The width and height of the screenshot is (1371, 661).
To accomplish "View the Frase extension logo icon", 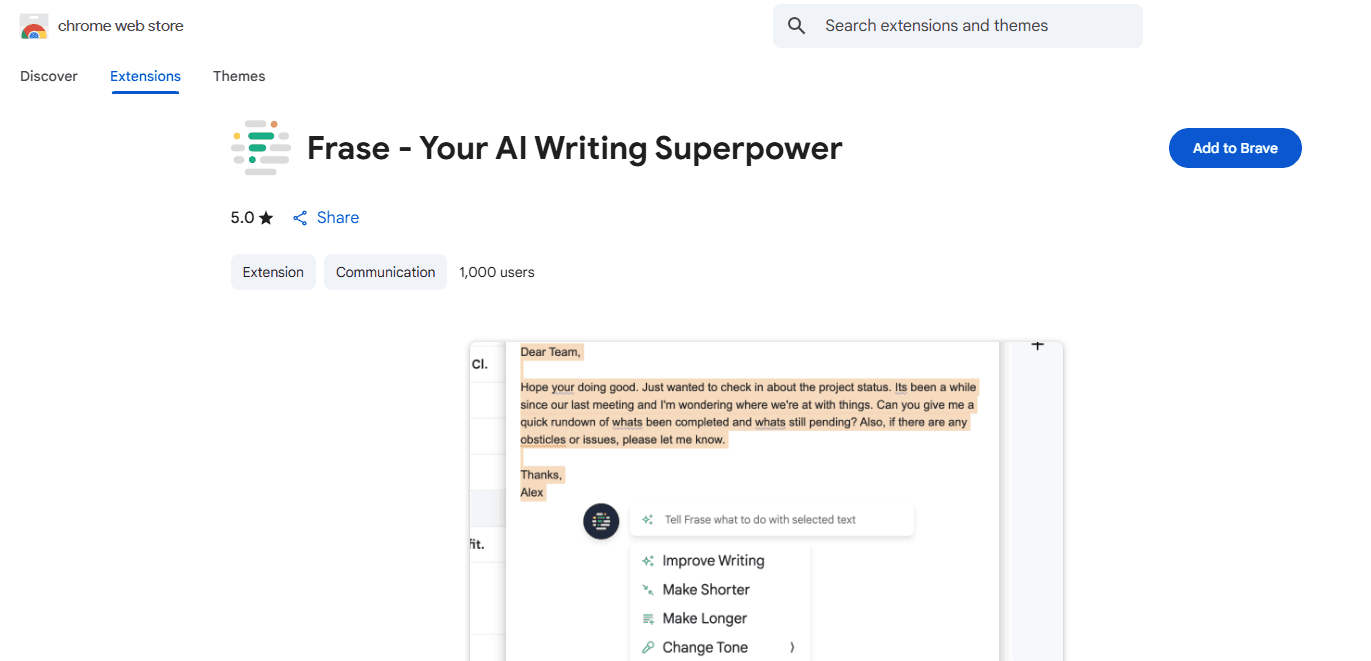I will 260,148.
